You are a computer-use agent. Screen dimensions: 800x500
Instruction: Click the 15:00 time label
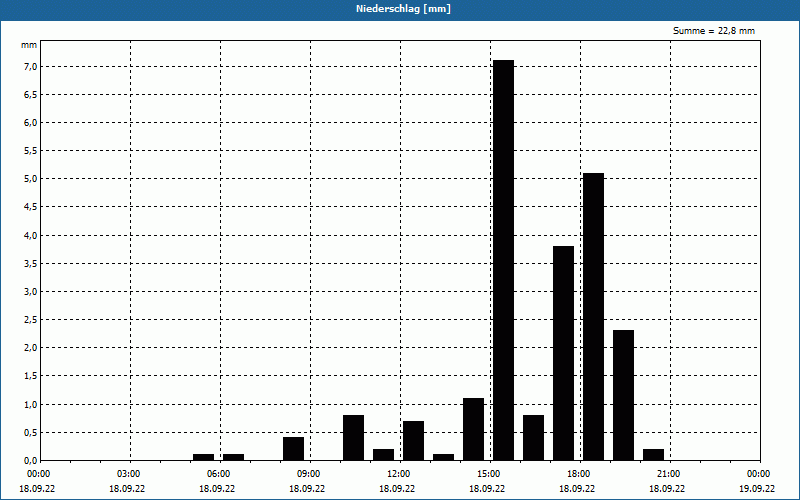[489, 474]
